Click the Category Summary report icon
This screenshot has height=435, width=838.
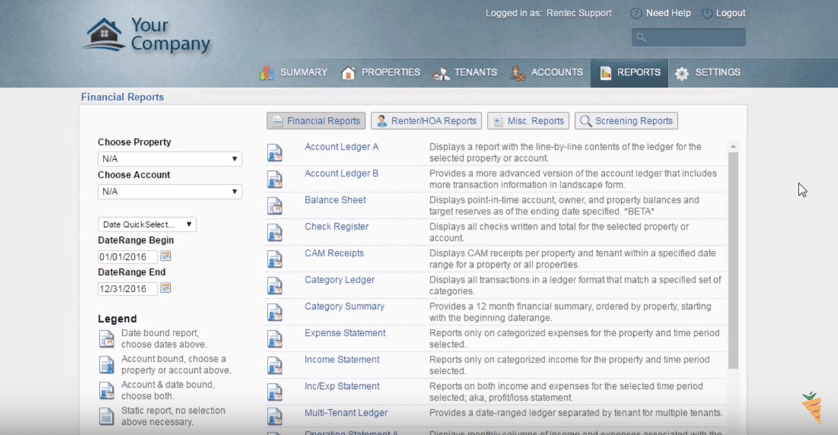pyautogui.click(x=275, y=313)
